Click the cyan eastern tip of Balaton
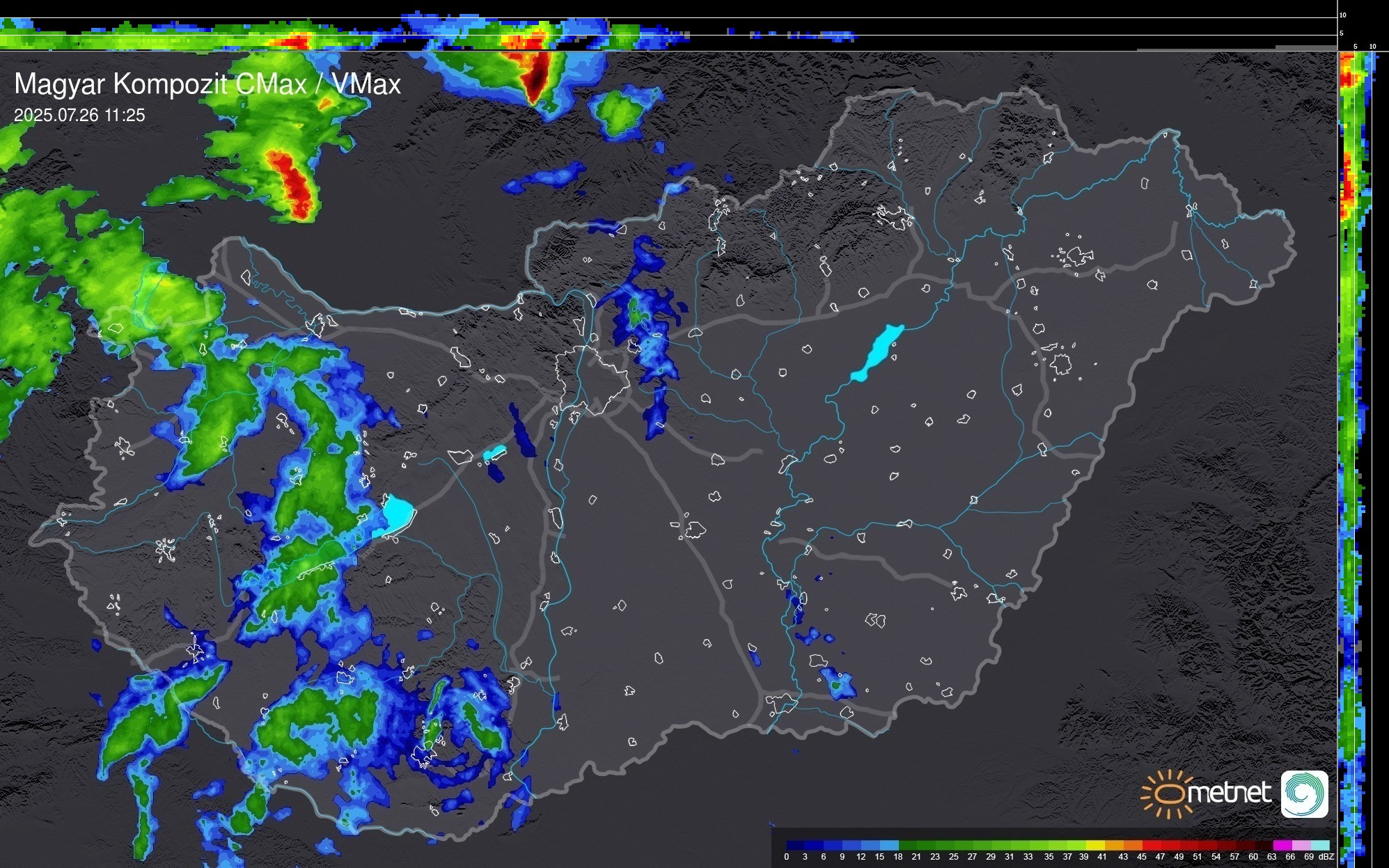Screen dimensions: 1389x868 click(398, 514)
